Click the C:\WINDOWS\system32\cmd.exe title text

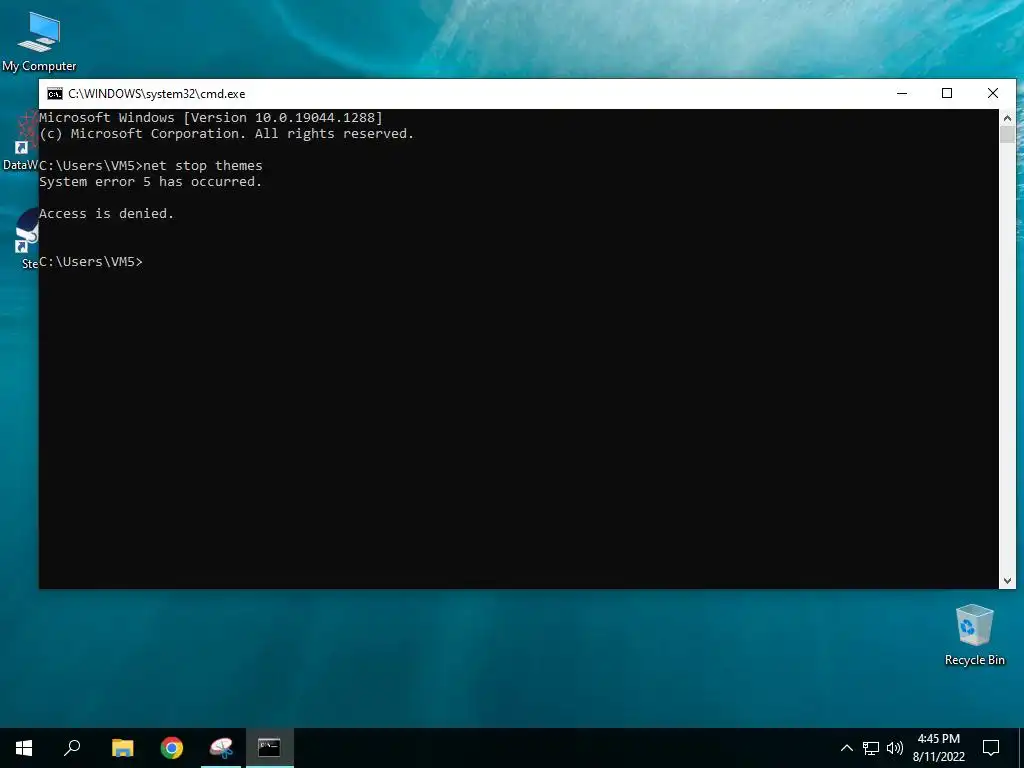[157, 93]
